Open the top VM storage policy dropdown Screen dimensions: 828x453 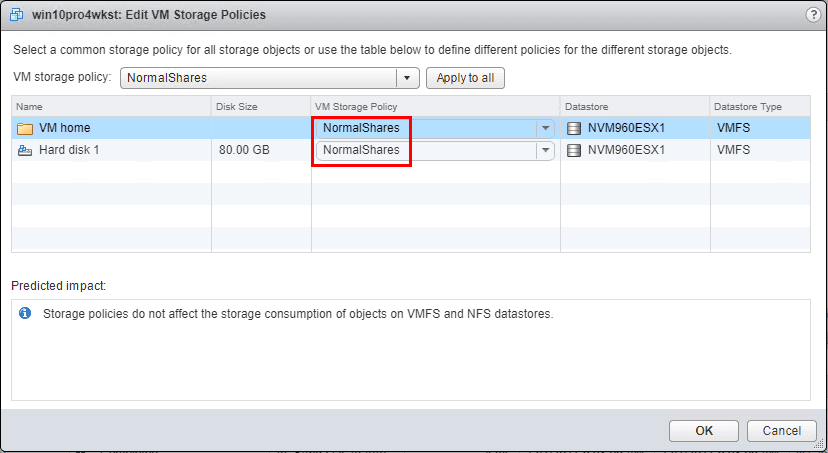coord(407,78)
